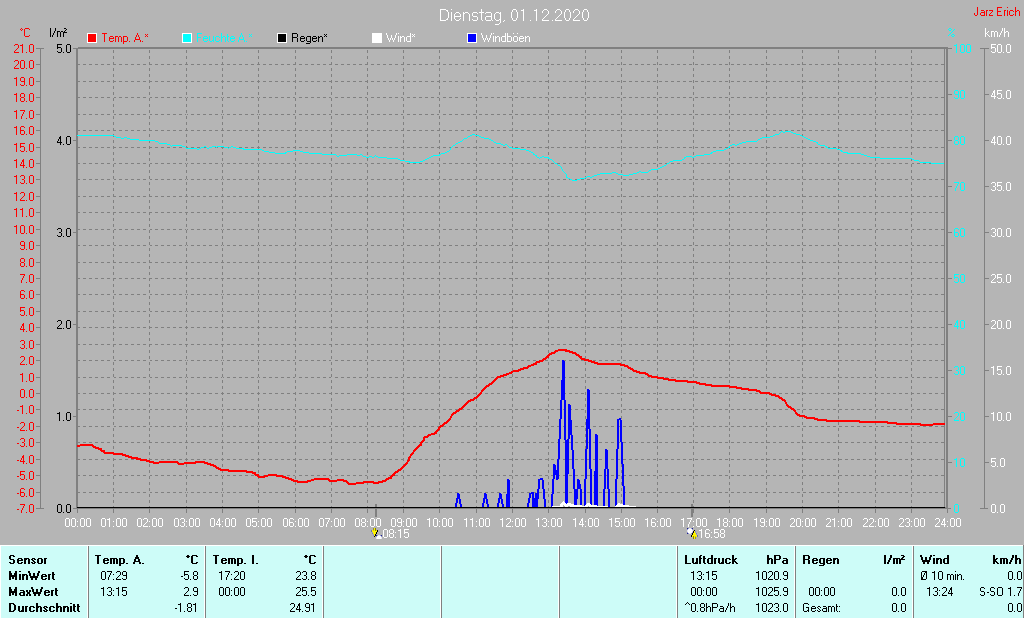Select the 'Temp. A.*' legend label
The width and height of the screenshot is (1024, 618).
(x=125, y=38)
